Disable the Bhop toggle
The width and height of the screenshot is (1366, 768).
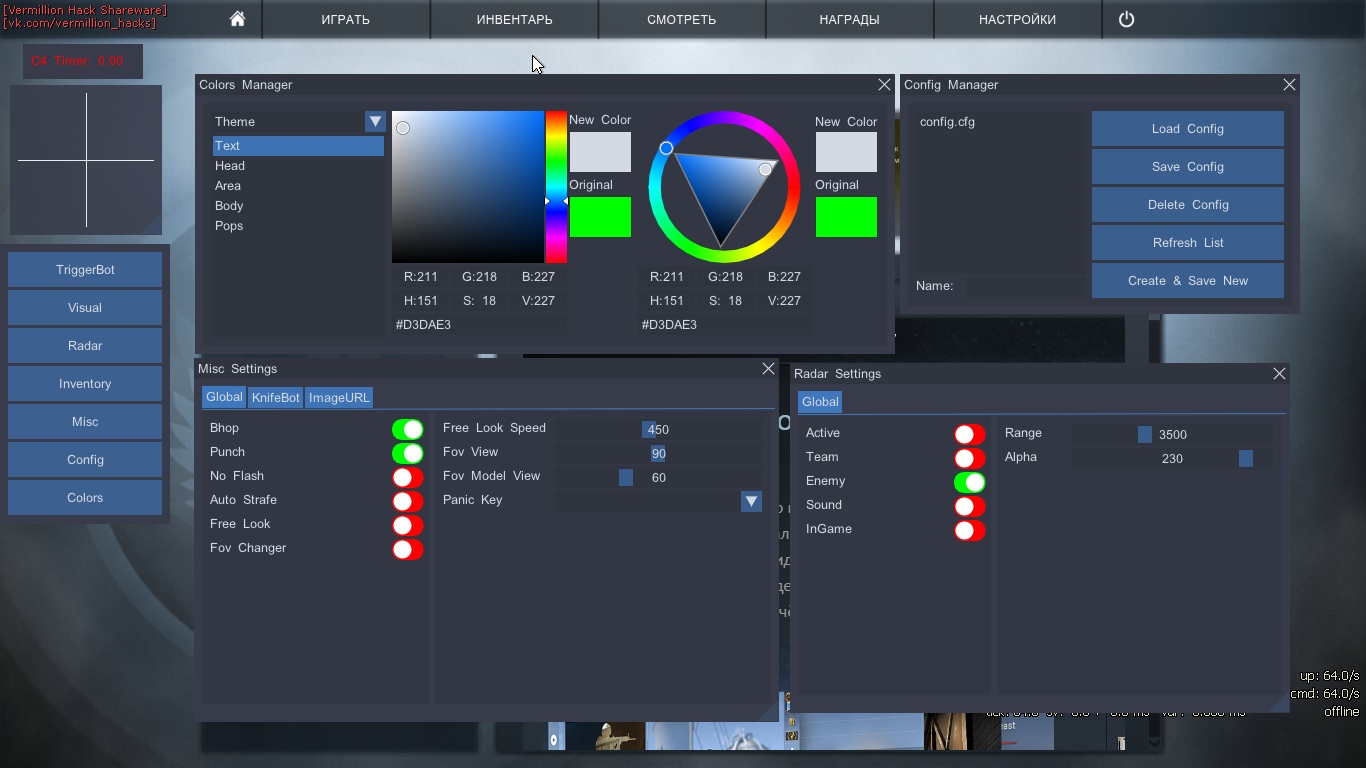point(407,429)
